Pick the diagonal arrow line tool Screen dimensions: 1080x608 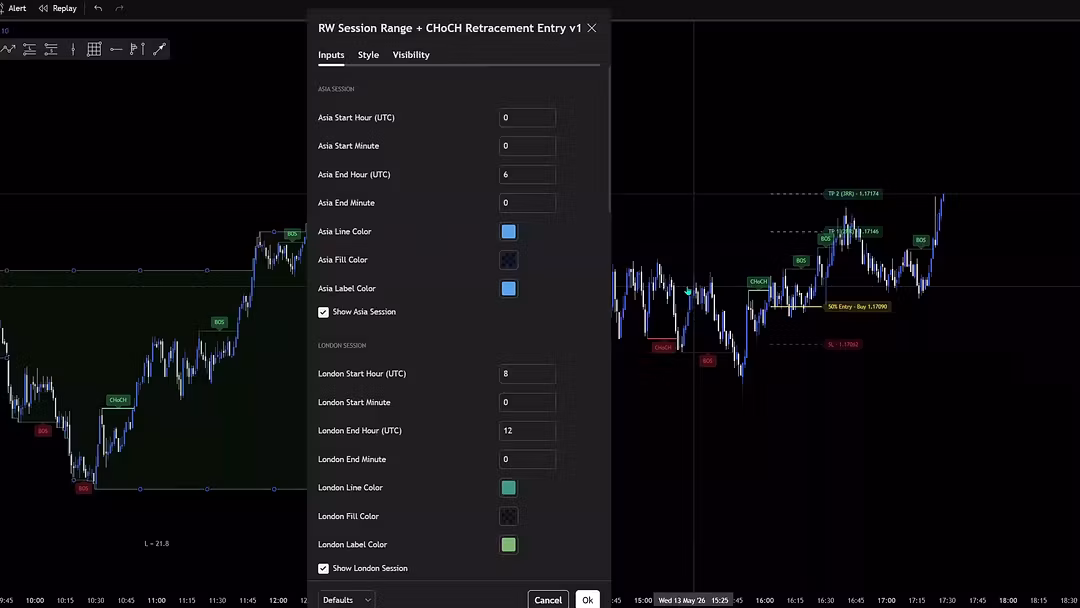pos(159,49)
